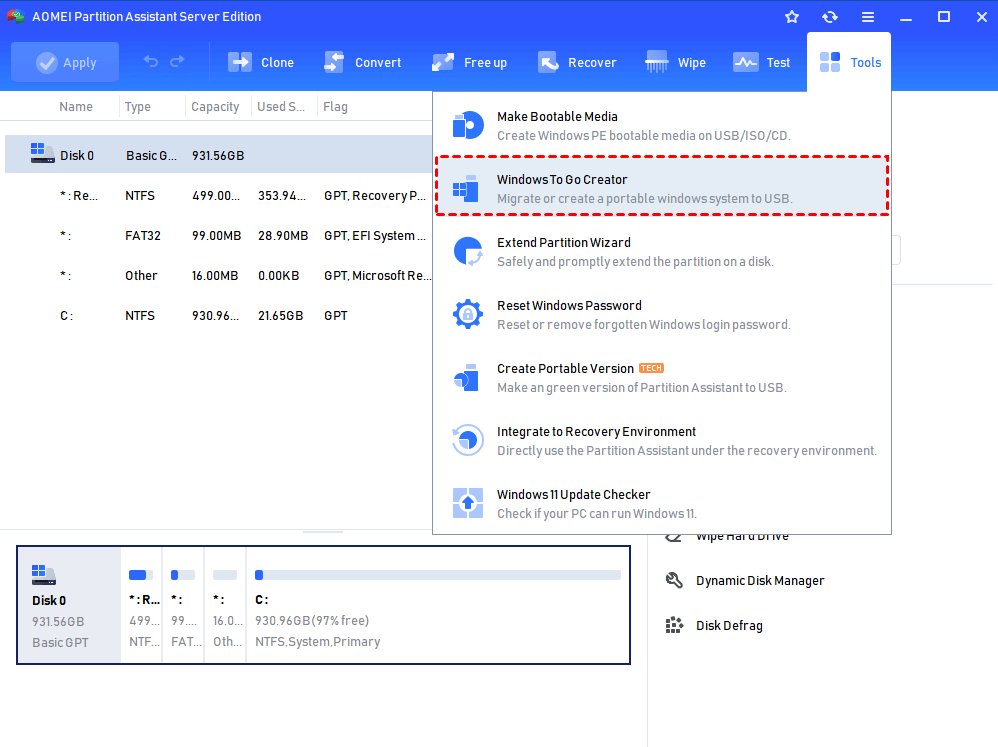Open the Wipe menu
This screenshot has height=747, width=998.
[x=675, y=62]
